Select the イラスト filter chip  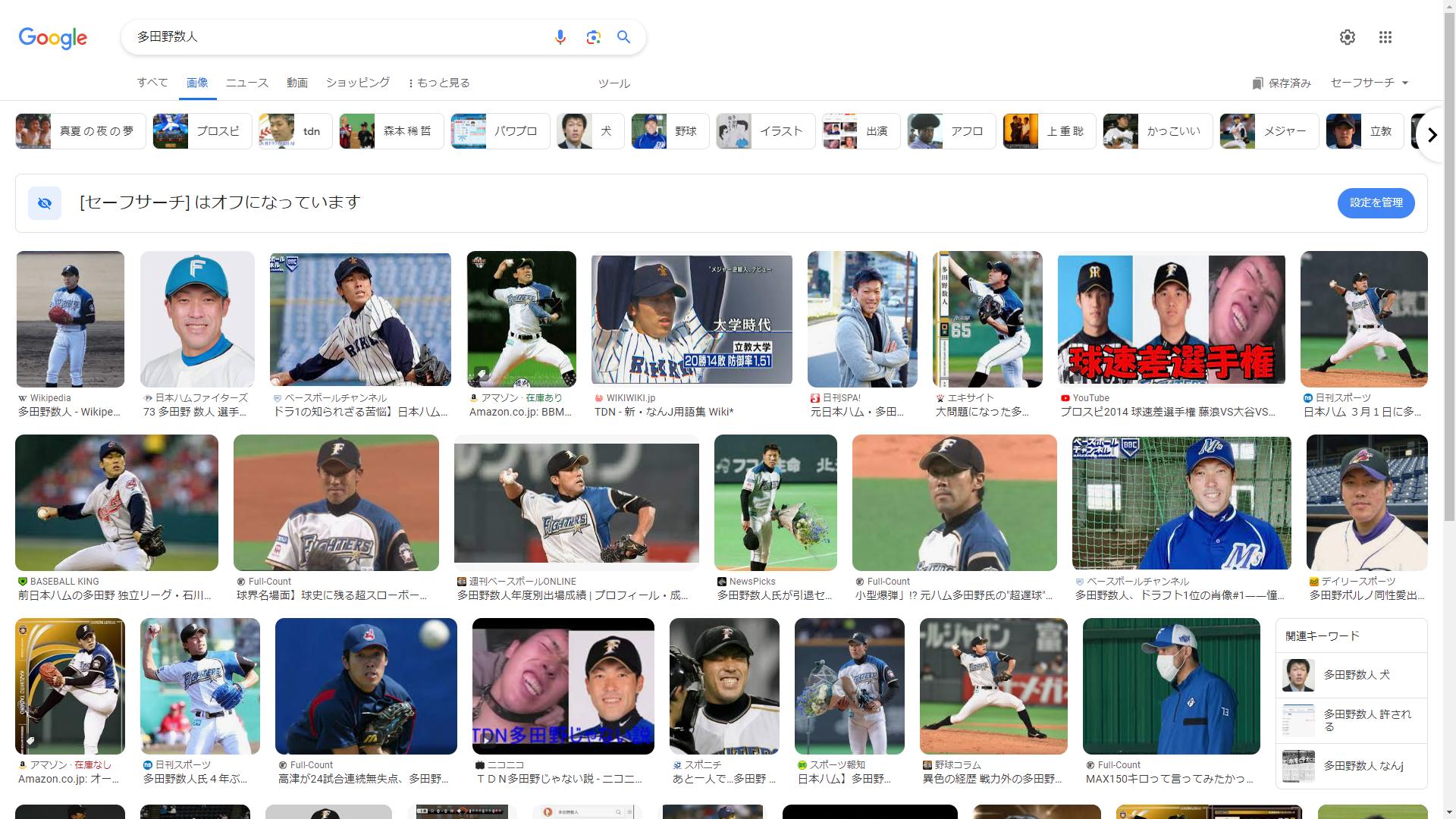pyautogui.click(x=766, y=131)
